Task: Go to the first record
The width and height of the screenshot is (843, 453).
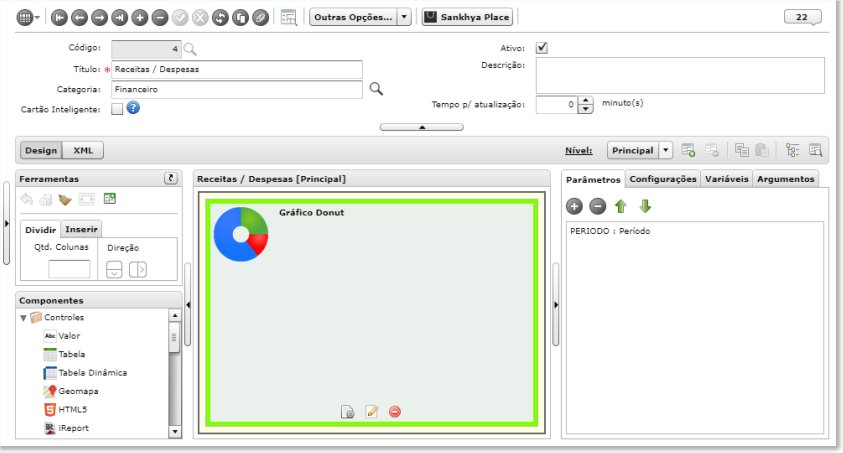Action: click(x=59, y=18)
